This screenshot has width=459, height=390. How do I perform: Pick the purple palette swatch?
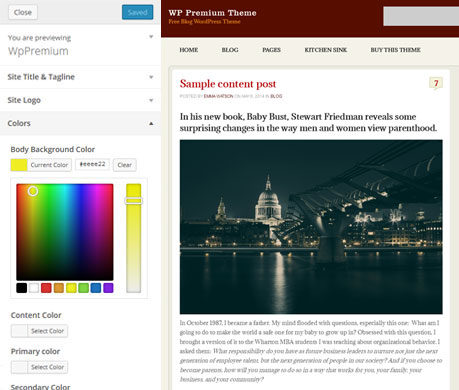(108, 288)
